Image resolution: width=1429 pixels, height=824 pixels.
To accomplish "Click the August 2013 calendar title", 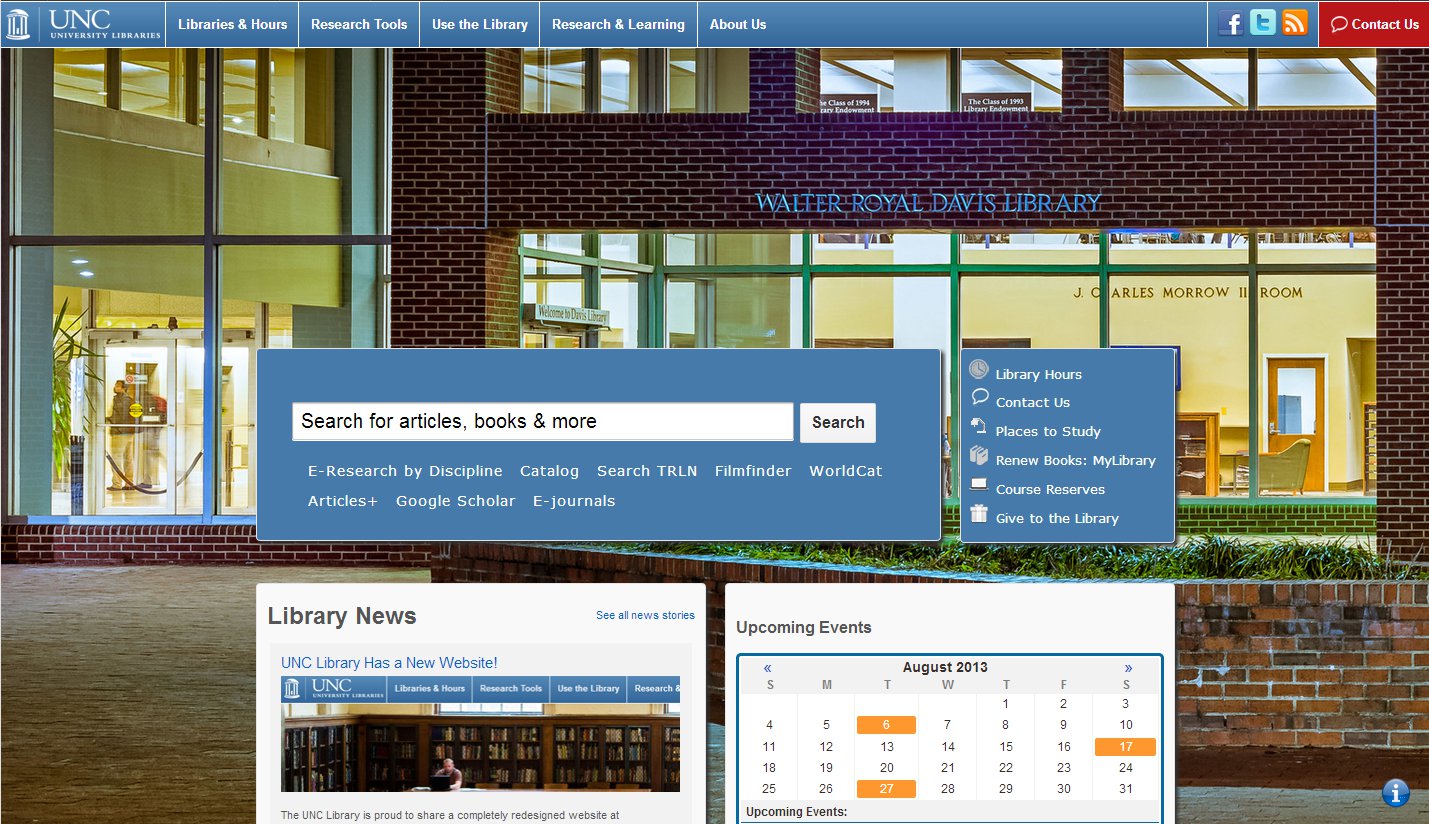I will [945, 667].
